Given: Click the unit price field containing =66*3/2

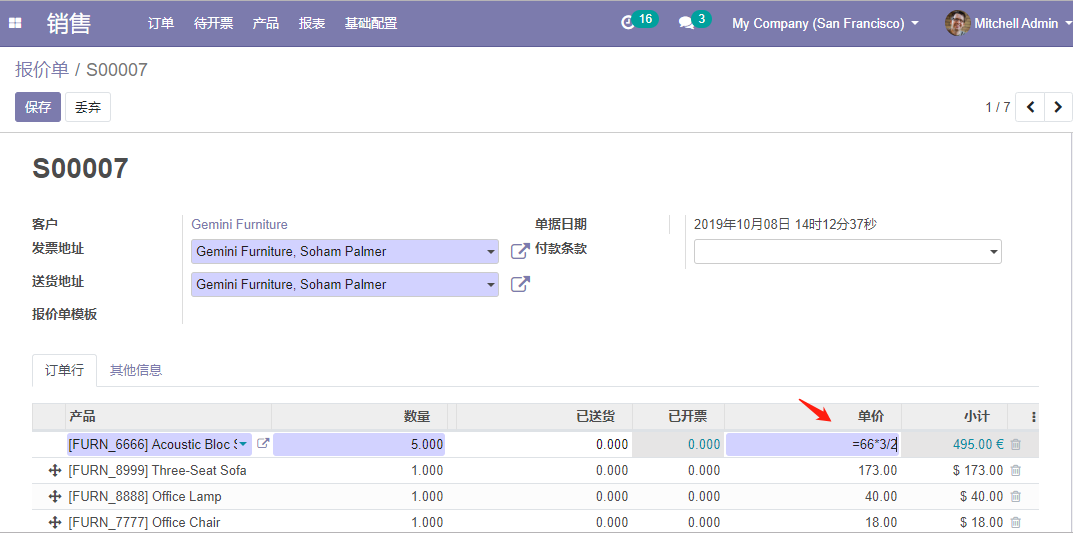Looking at the screenshot, I should pos(812,444).
